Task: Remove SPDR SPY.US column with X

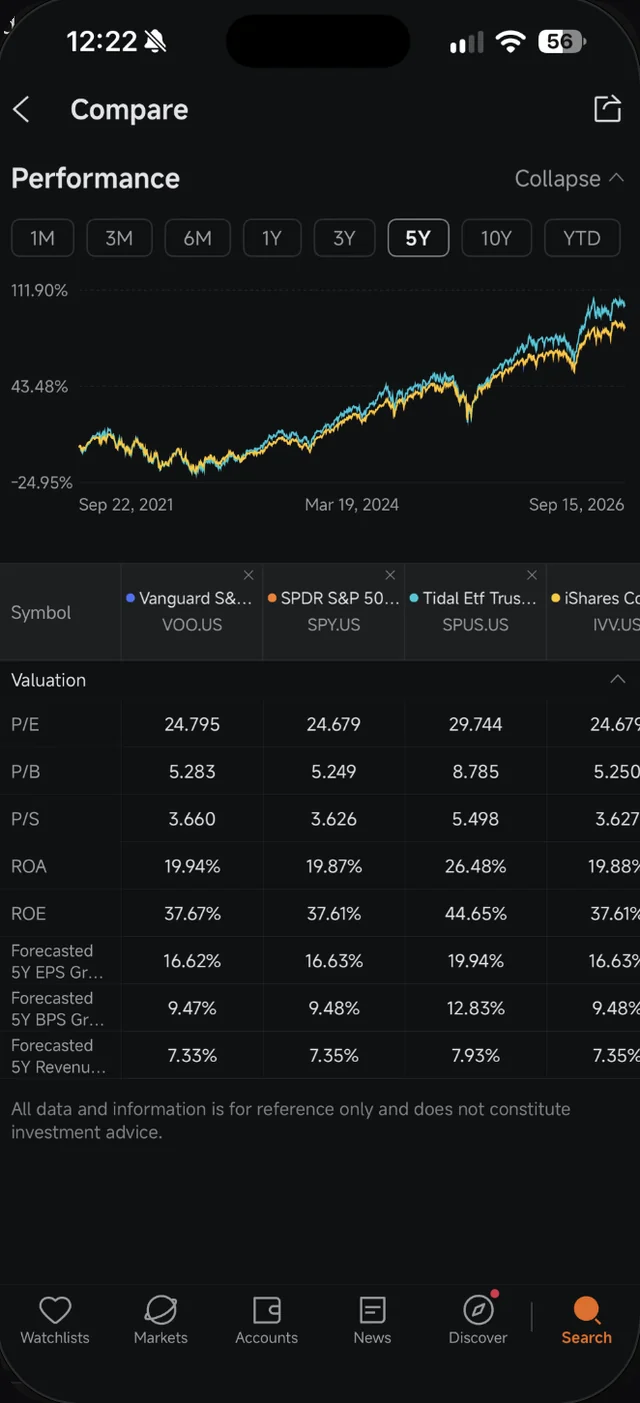Action: pyautogui.click(x=390, y=575)
